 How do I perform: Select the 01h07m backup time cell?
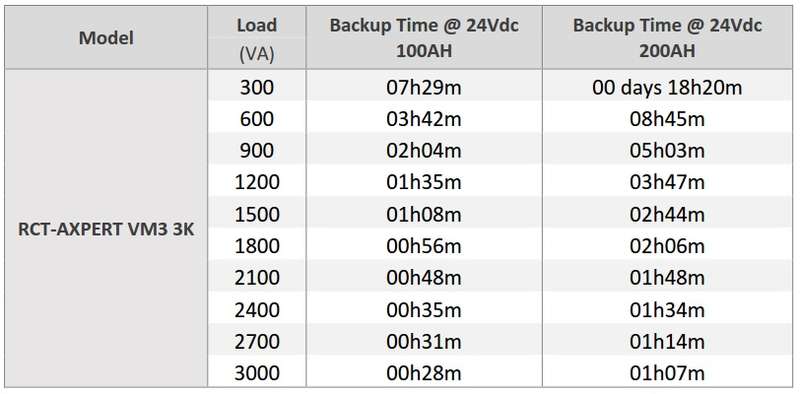667,372
